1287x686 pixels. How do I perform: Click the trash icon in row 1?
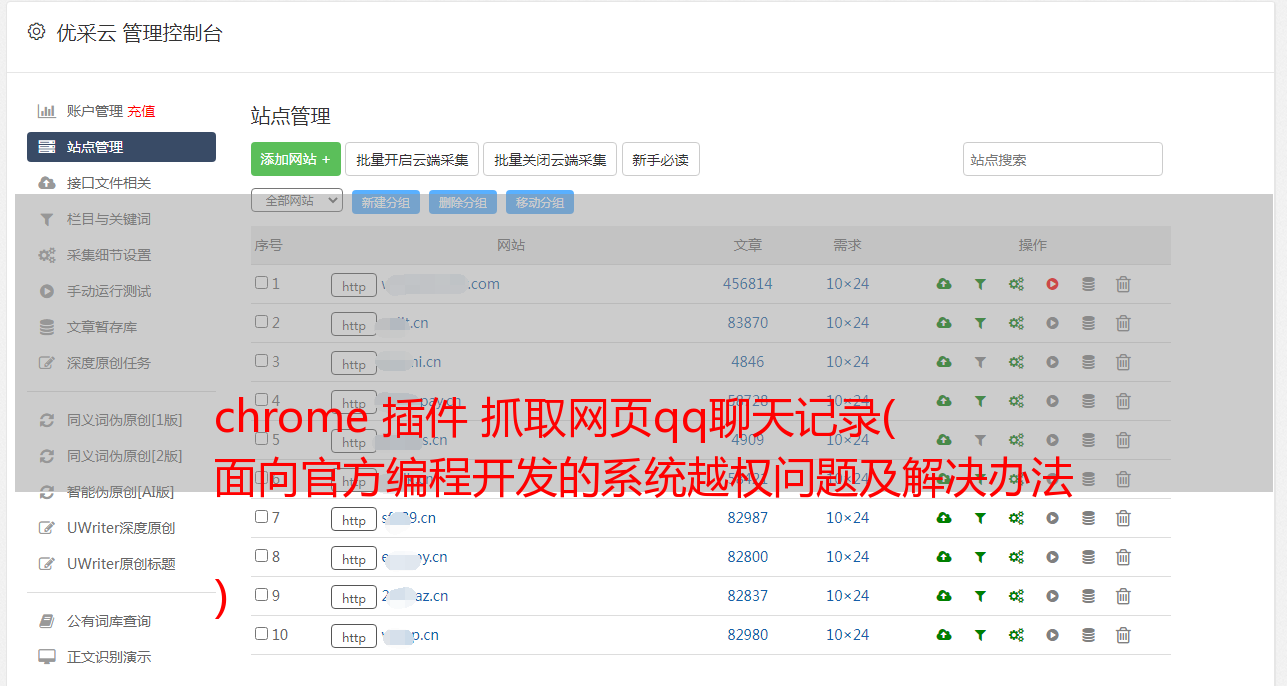(x=1123, y=284)
